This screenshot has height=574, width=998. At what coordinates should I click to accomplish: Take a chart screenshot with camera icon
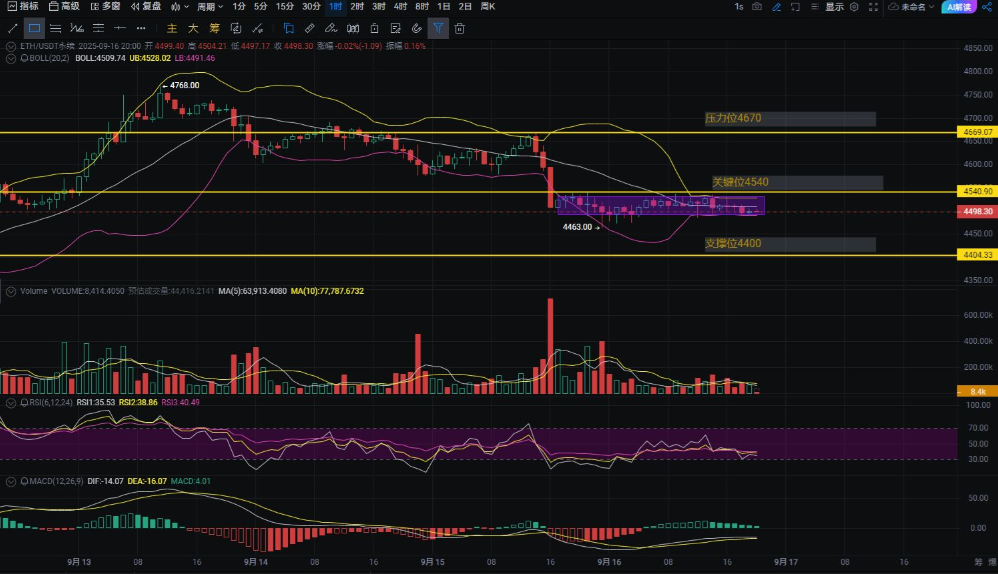coord(755,7)
